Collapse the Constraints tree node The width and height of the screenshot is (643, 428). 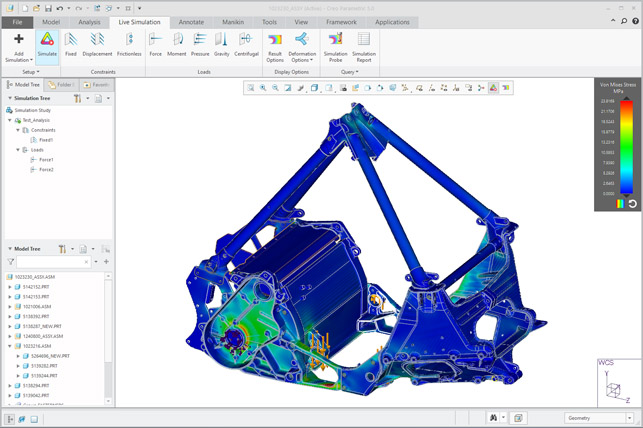(x=18, y=130)
